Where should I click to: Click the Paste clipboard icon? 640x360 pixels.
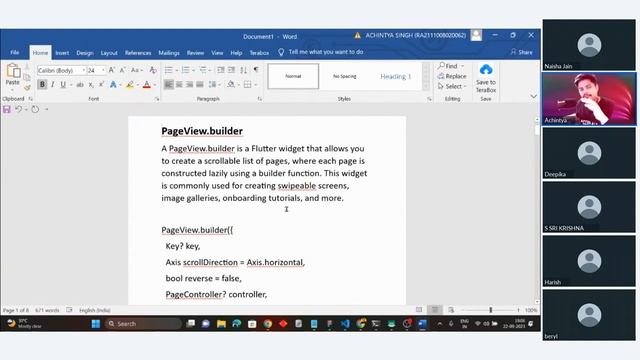13,71
